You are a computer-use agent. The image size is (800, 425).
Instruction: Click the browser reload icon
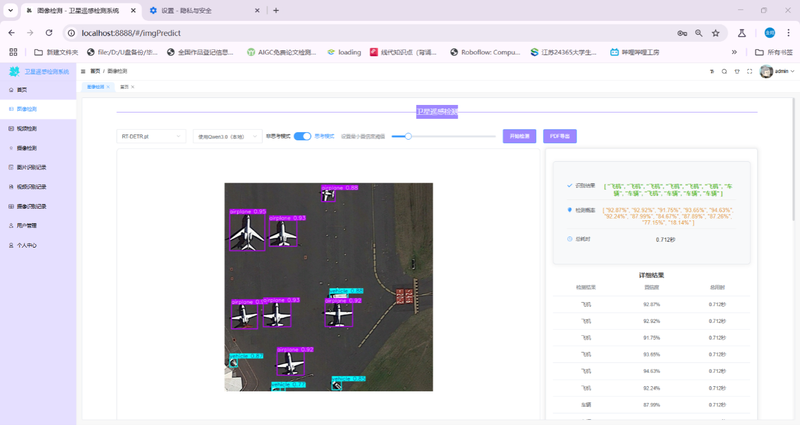coord(50,32)
